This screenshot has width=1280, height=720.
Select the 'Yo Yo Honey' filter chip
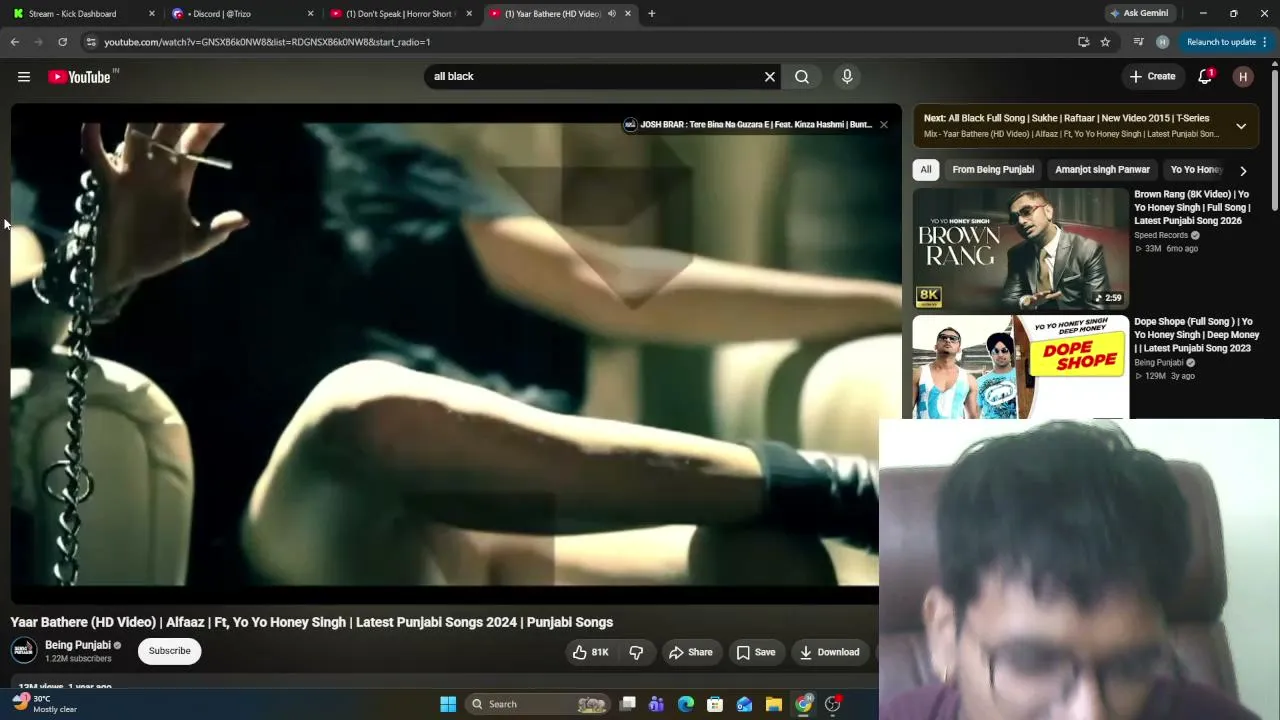[1196, 170]
